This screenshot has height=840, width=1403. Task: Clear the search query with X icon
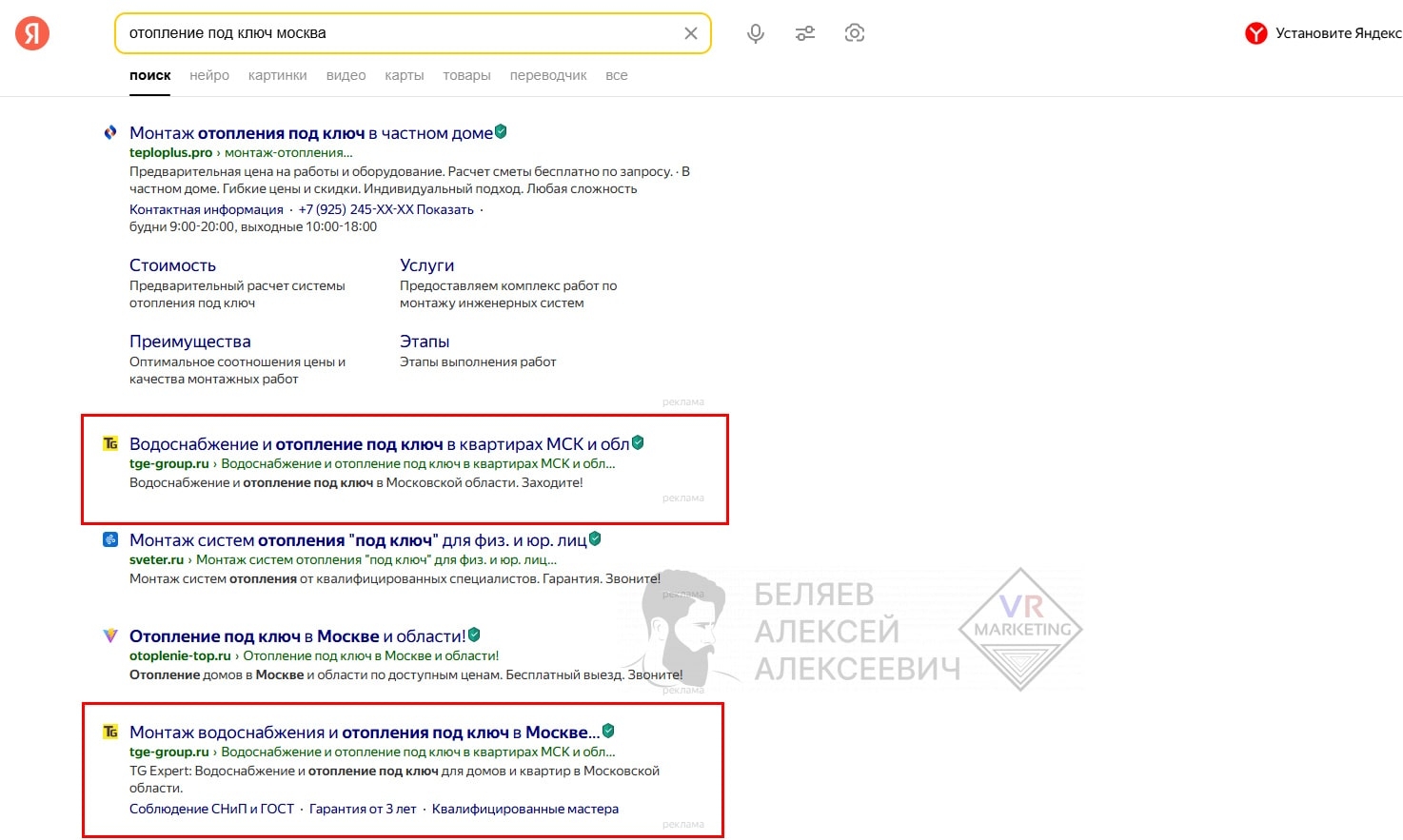[691, 33]
